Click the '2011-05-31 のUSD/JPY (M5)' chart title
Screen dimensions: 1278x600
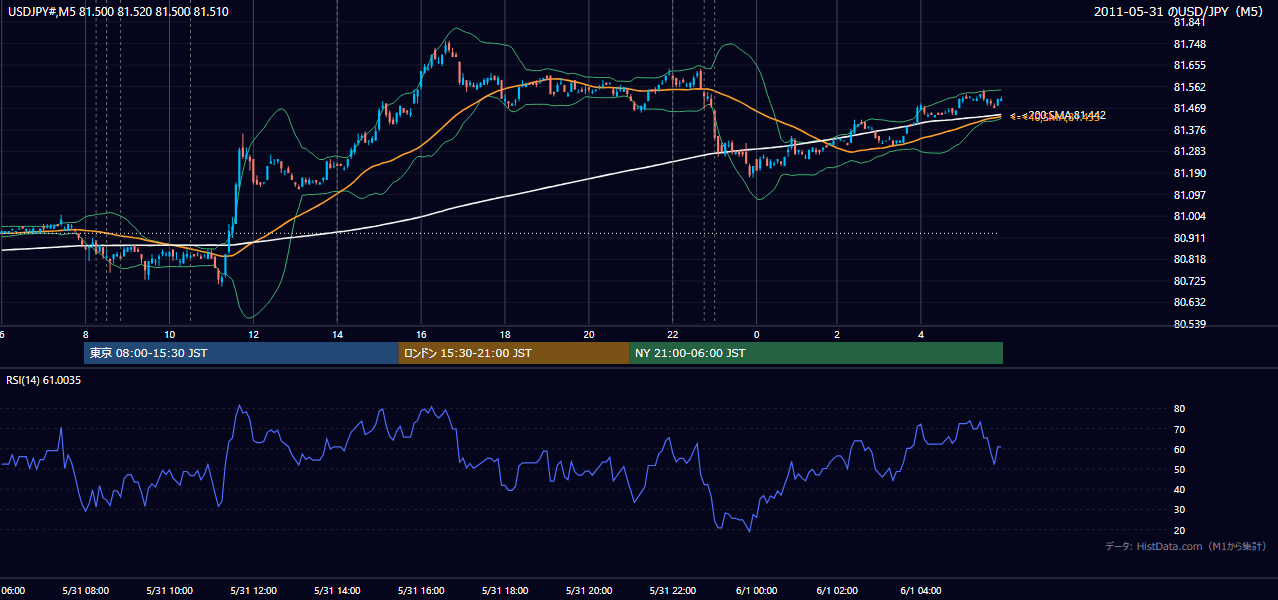point(1180,12)
